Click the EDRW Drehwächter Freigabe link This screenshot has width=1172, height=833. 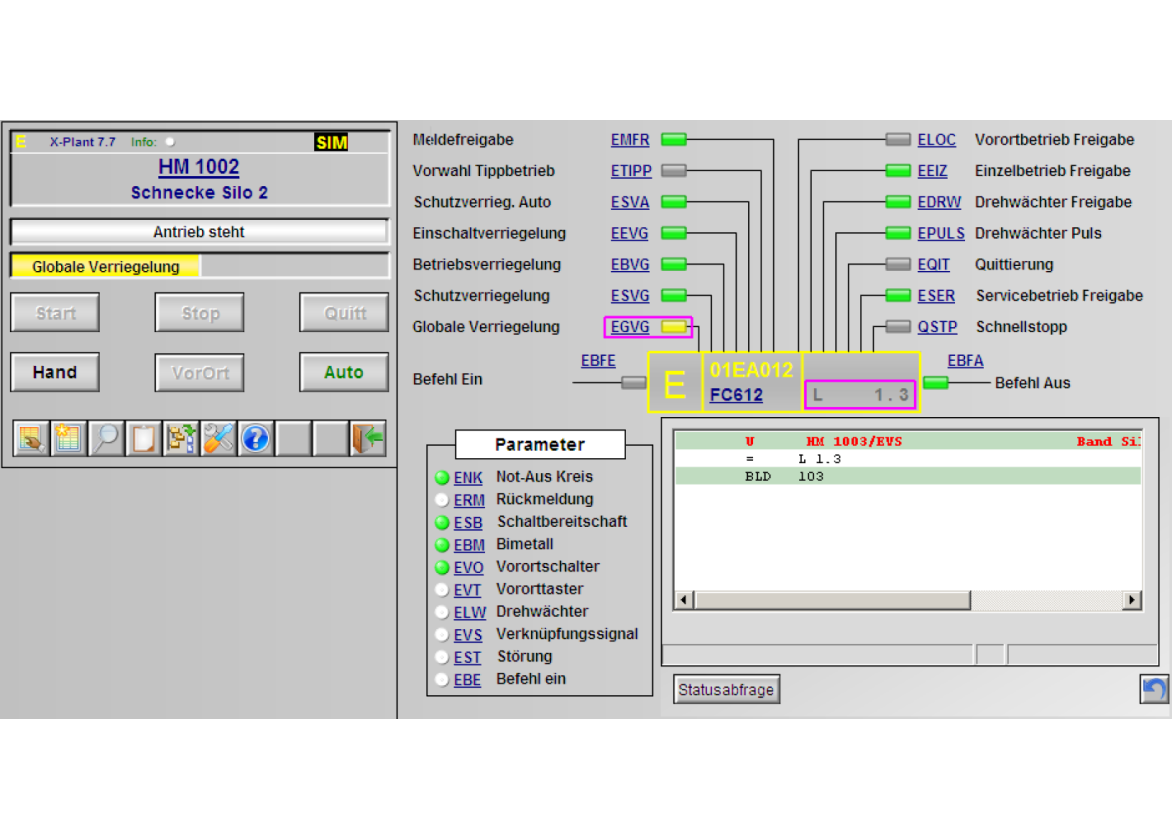[939, 202]
